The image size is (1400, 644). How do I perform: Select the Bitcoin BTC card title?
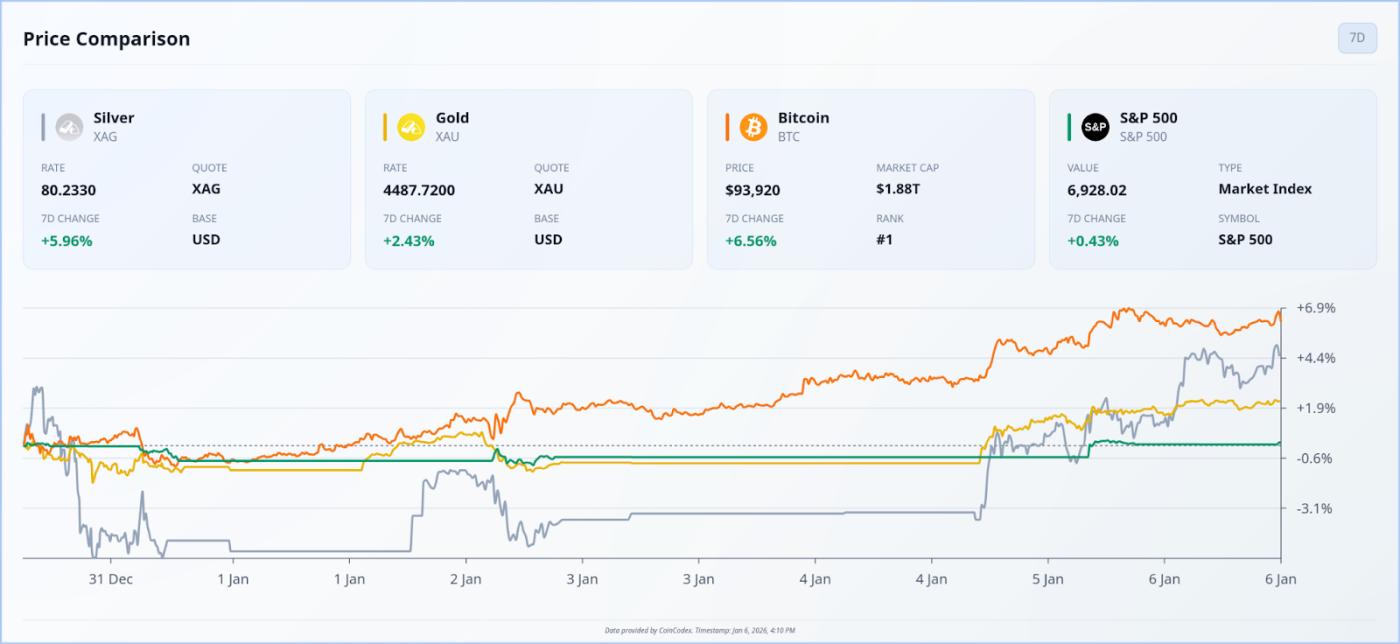point(802,117)
